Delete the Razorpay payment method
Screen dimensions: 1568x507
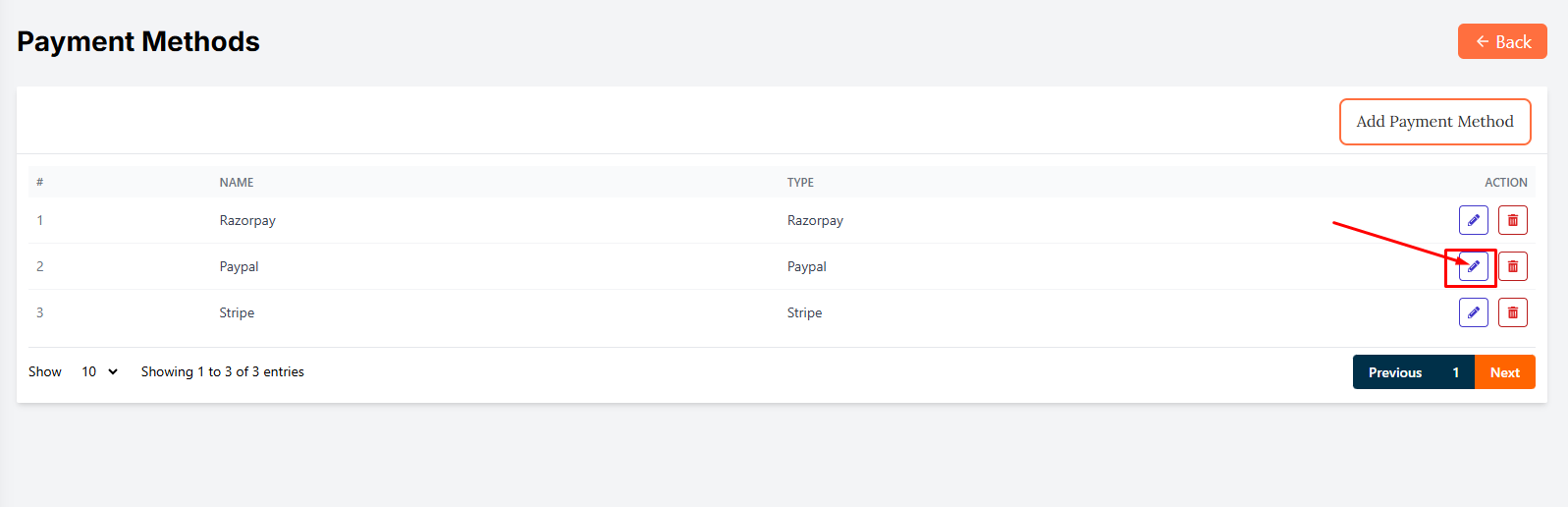coord(1512,220)
